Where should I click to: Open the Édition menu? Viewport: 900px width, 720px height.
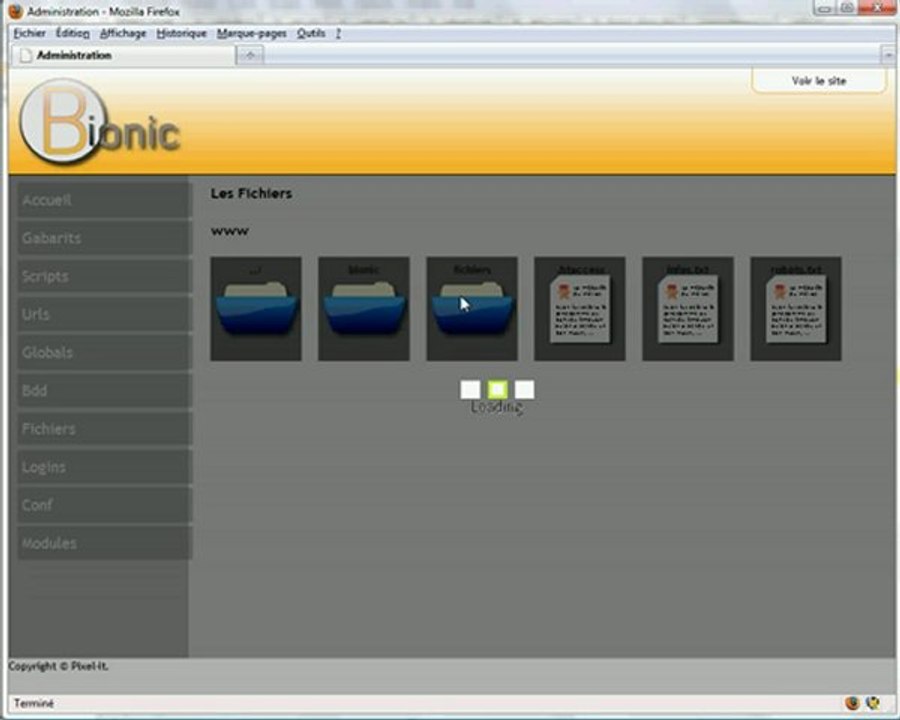click(72, 33)
